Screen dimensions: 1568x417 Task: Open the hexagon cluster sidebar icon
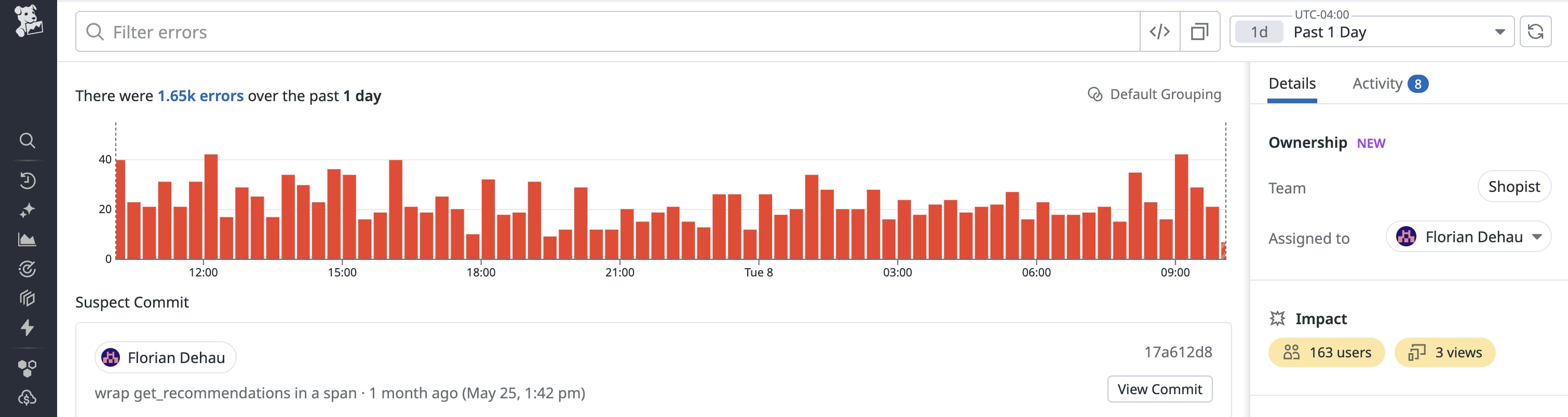[x=28, y=368]
